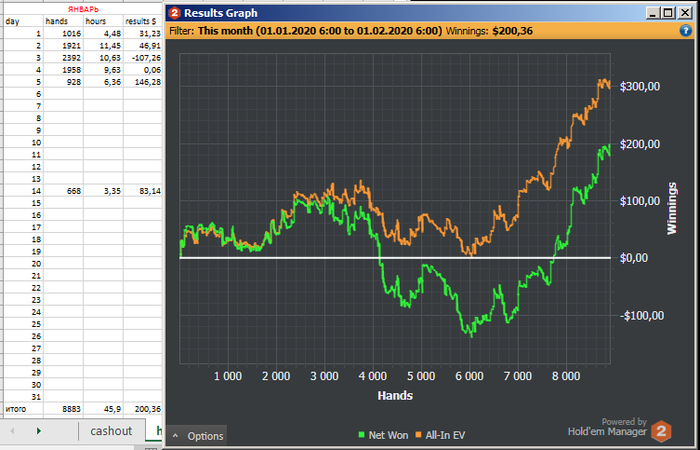The width and height of the screenshot is (700, 450).
Task: Select cell with hands value 1921
Action: 63,46
